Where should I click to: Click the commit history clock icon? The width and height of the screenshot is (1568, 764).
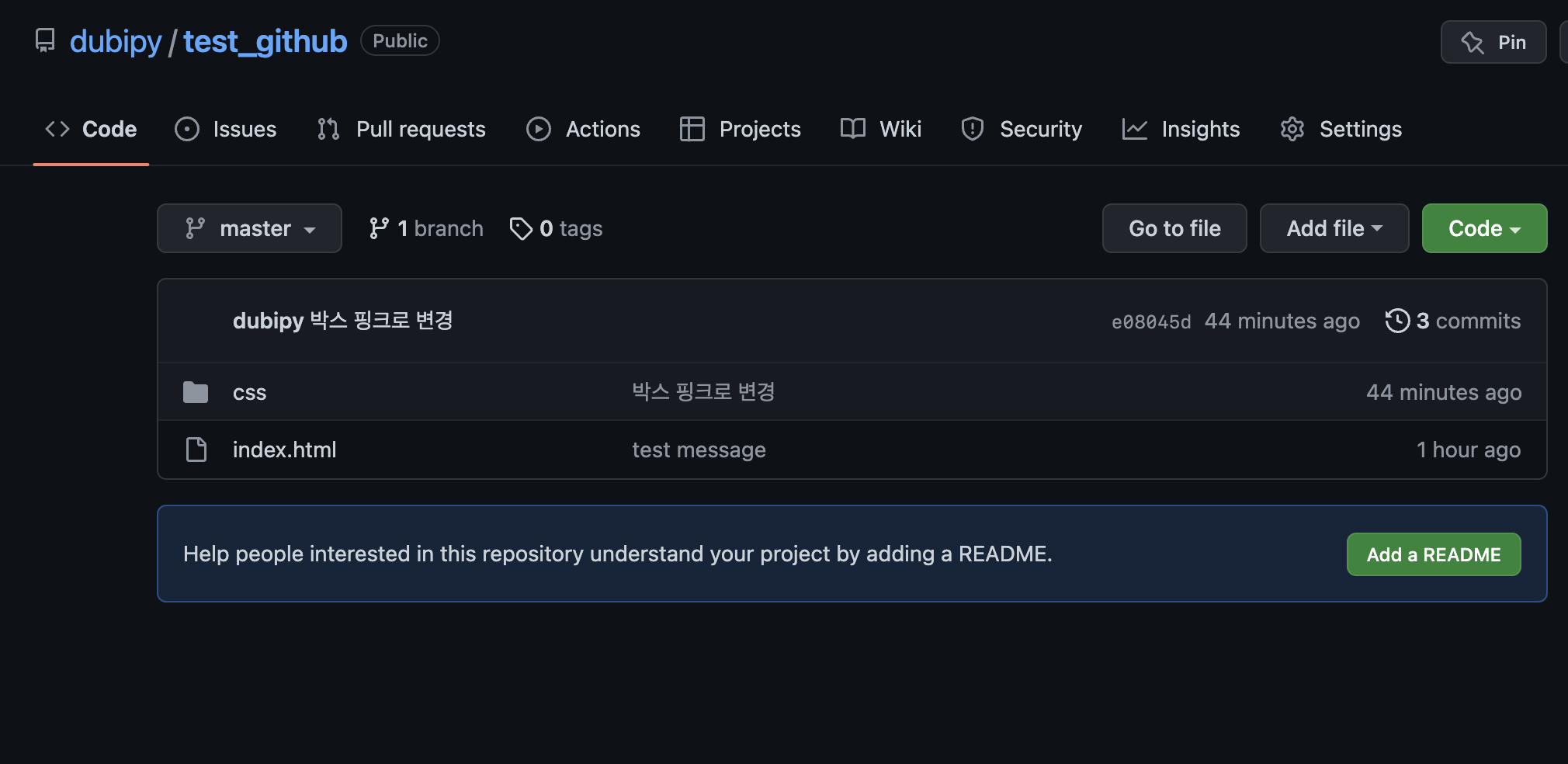tap(1397, 320)
